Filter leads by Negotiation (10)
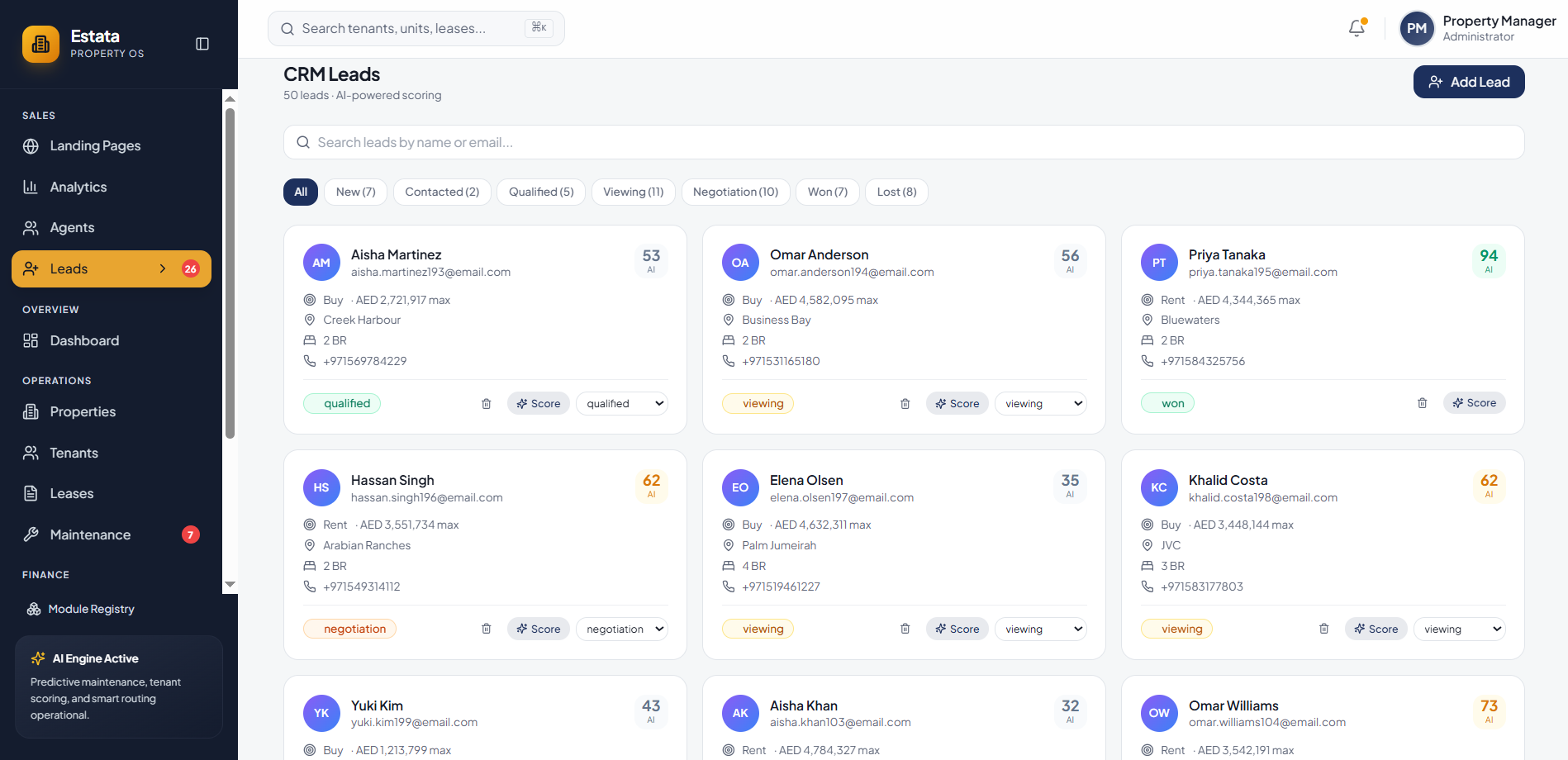This screenshot has height=760, width=1568. point(735,192)
